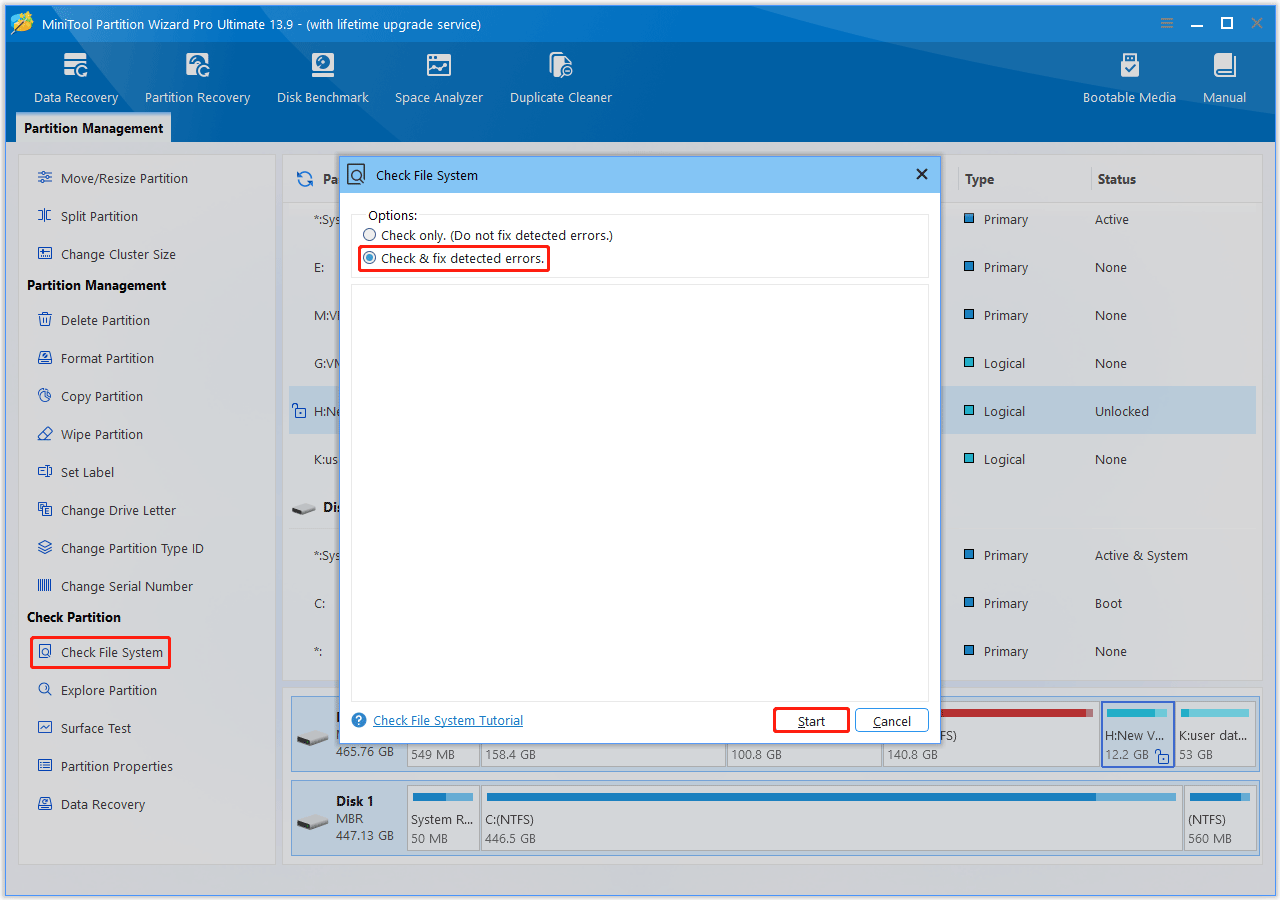This screenshot has width=1280, height=900.
Task: Choose Set Label action
Action: (x=87, y=472)
